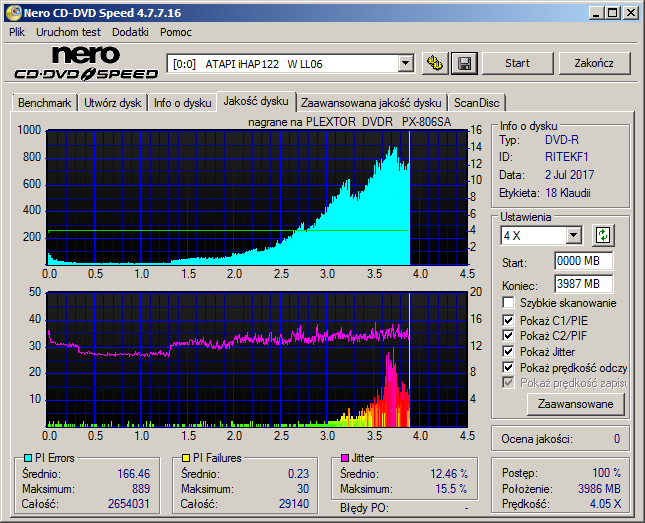The height and width of the screenshot is (523, 645).
Task: Click the Jitter maximum 15.5 %
Action: click(451, 489)
